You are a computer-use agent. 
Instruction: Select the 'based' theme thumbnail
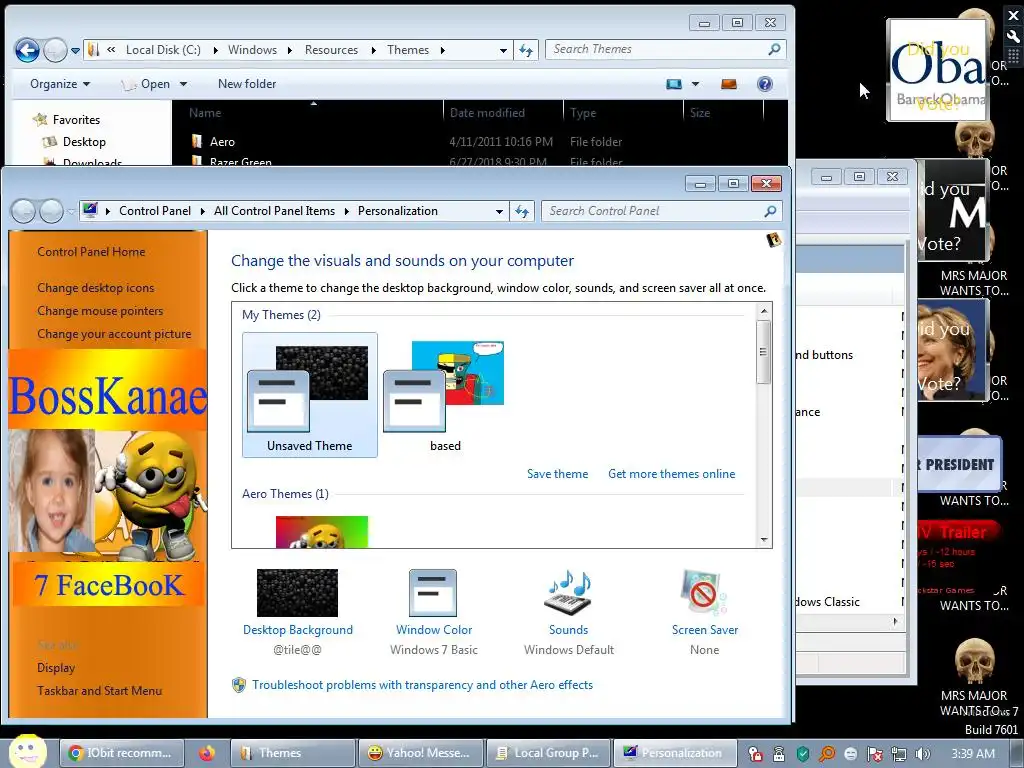click(x=445, y=394)
